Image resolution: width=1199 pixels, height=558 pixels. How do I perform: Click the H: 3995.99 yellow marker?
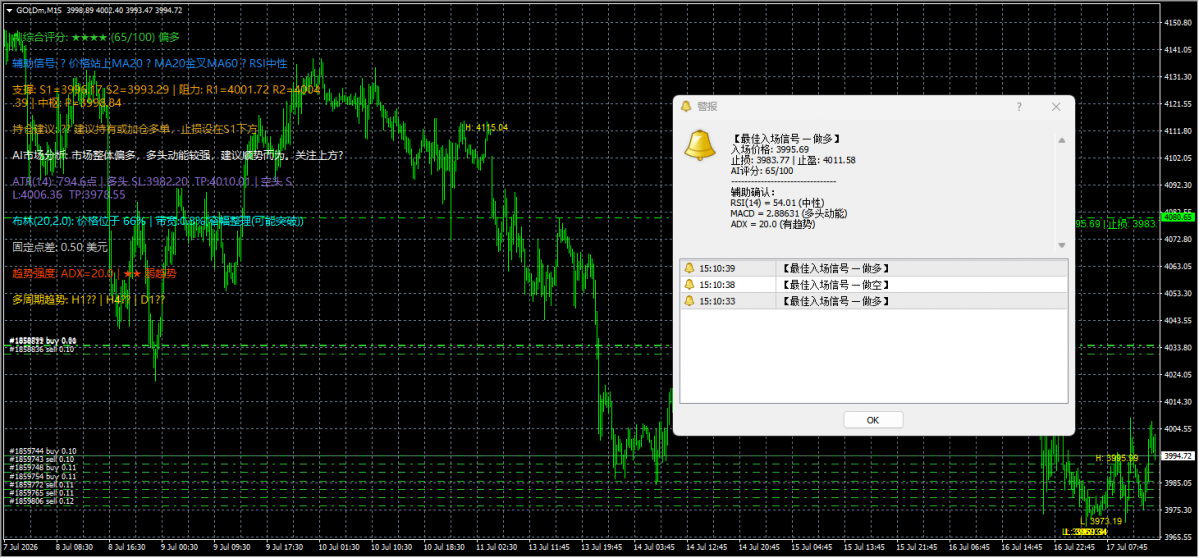click(1117, 457)
